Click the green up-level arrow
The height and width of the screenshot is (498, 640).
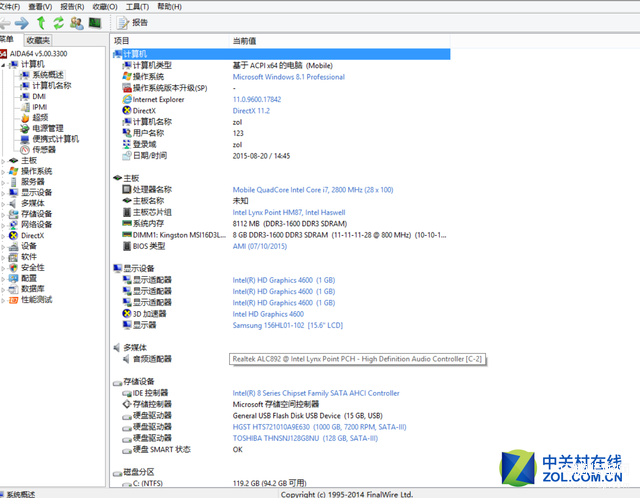pos(41,23)
